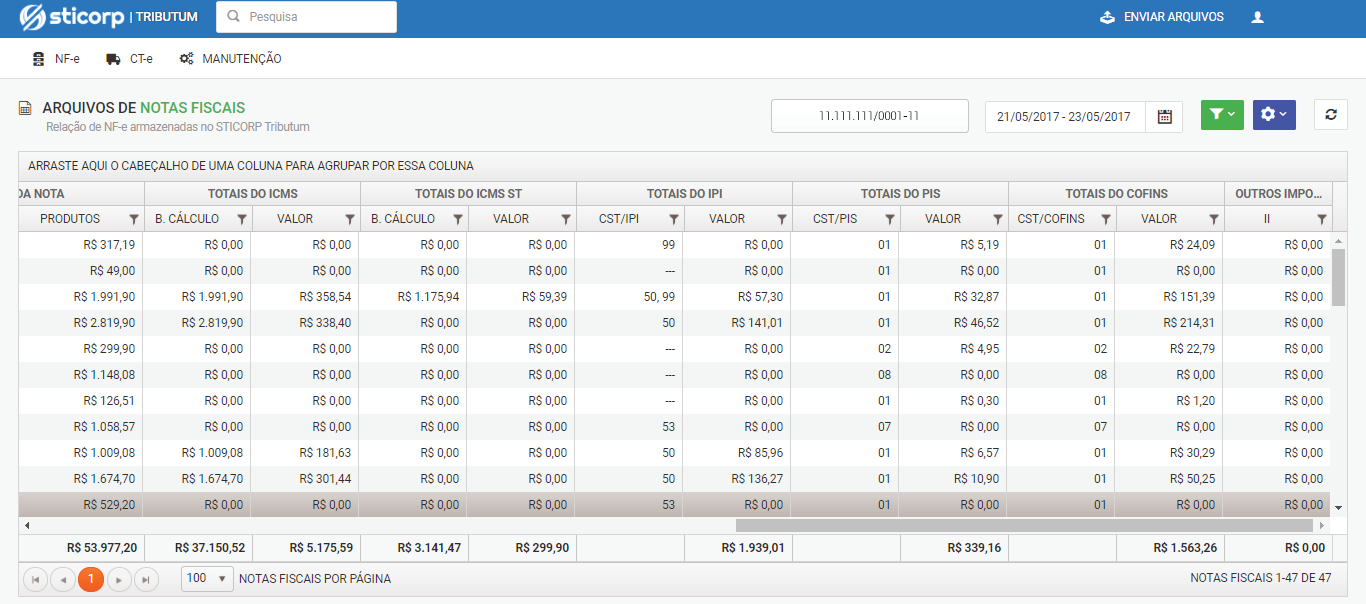The height and width of the screenshot is (604, 1366).
Task: Filter the ICMS Valor column
Action: tap(350, 219)
